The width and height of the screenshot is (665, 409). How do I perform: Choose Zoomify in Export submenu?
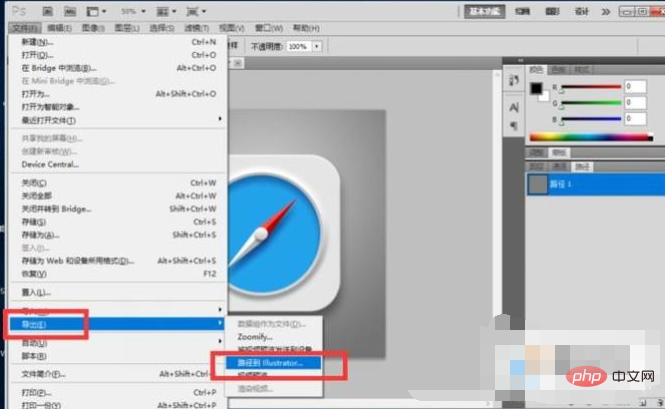click(274, 337)
